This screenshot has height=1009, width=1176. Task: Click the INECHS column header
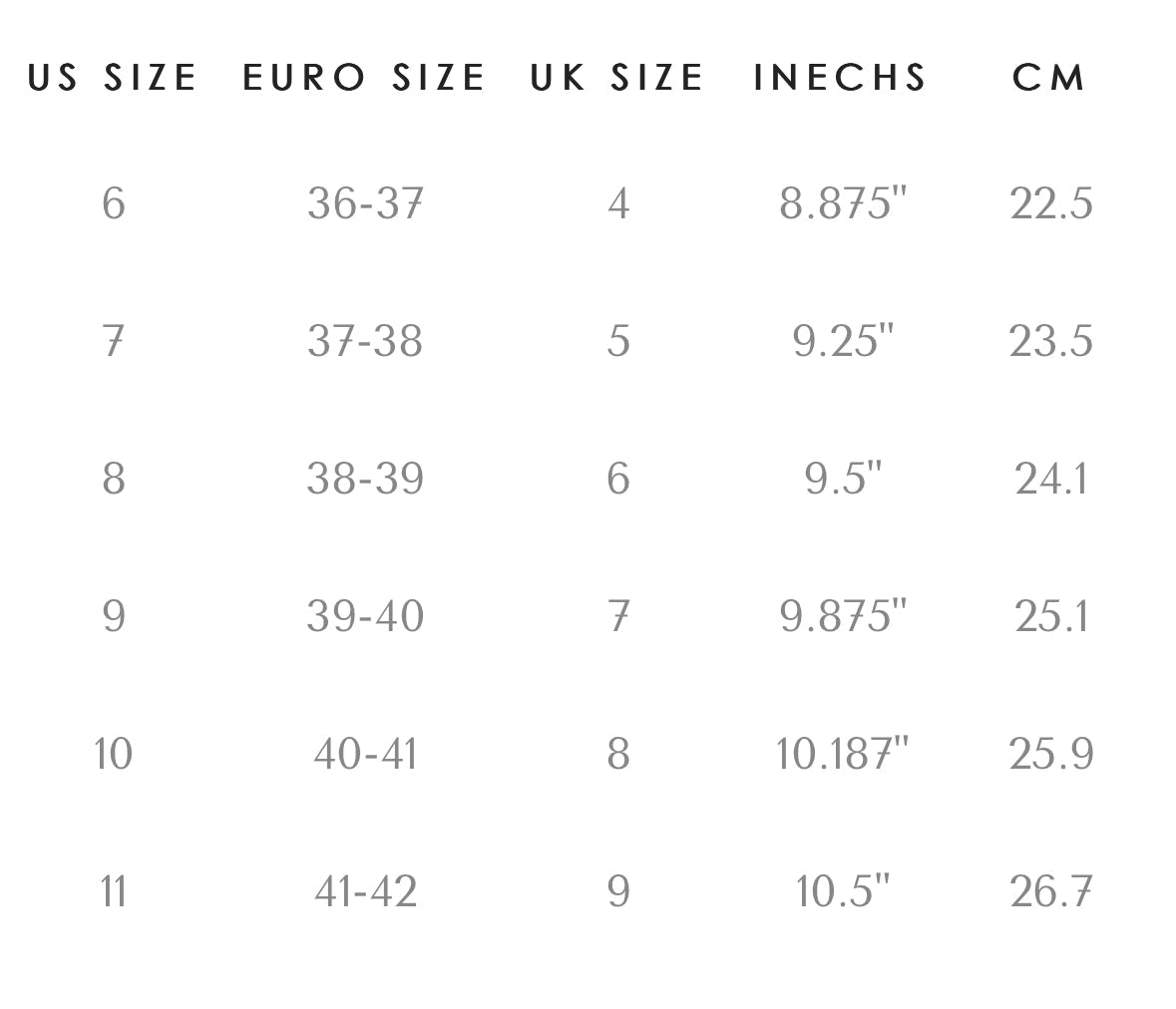click(841, 78)
